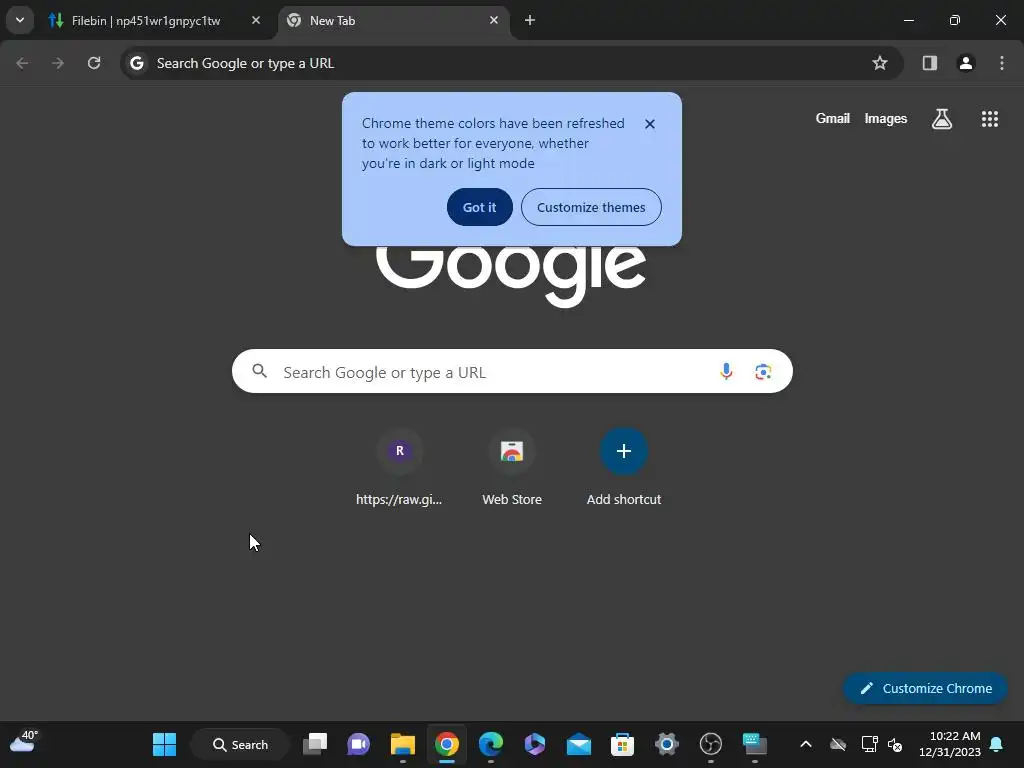Click the Customize Chrome button
The height and width of the screenshot is (768, 1024).
click(925, 688)
